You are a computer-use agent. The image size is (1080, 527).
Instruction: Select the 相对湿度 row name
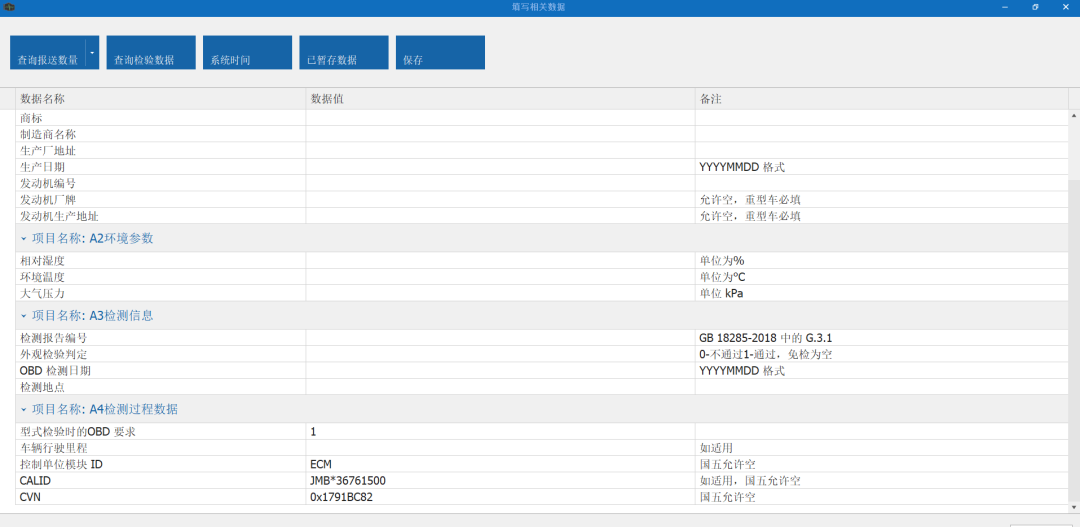point(43,260)
